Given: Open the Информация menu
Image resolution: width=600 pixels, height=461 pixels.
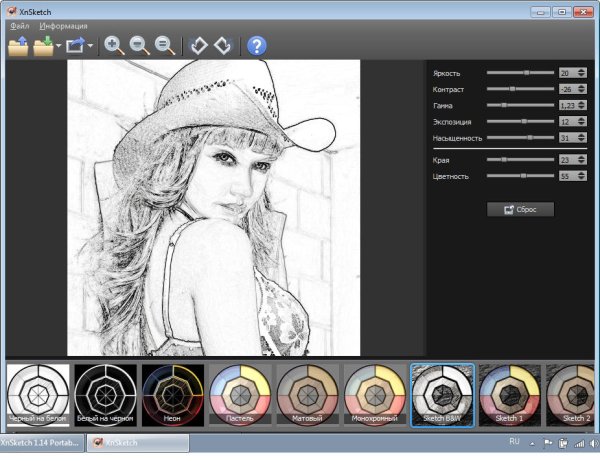Looking at the screenshot, I should [x=63, y=25].
